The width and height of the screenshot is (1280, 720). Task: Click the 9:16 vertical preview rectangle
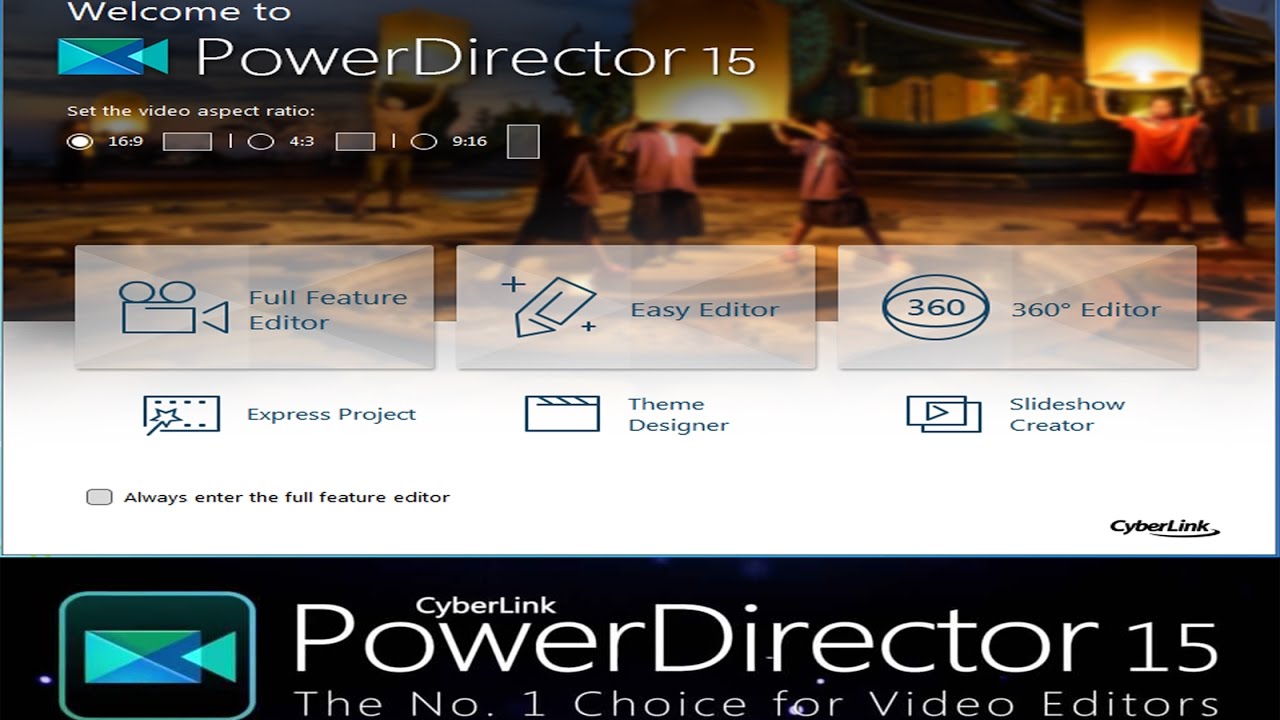523,141
